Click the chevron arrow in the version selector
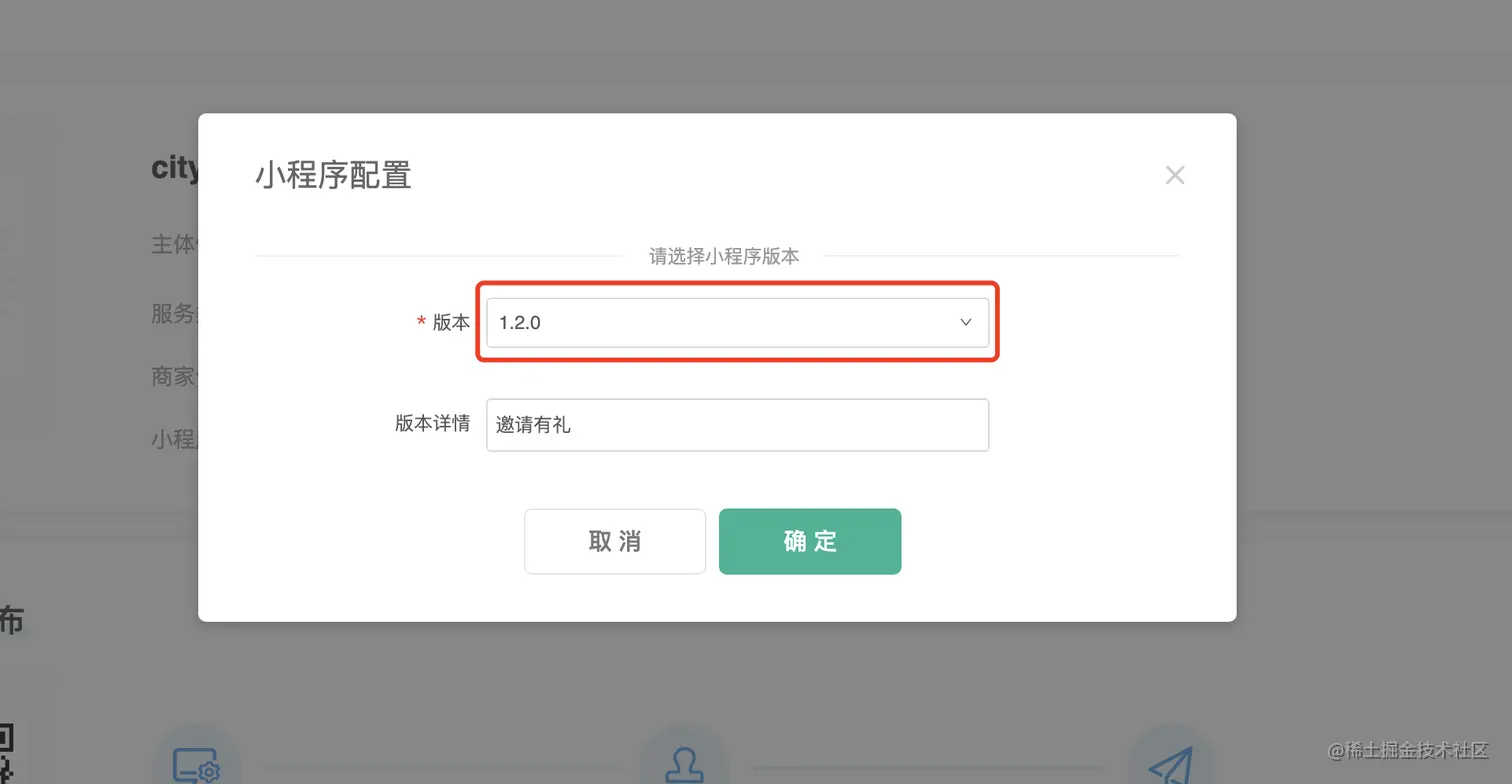 tap(966, 323)
